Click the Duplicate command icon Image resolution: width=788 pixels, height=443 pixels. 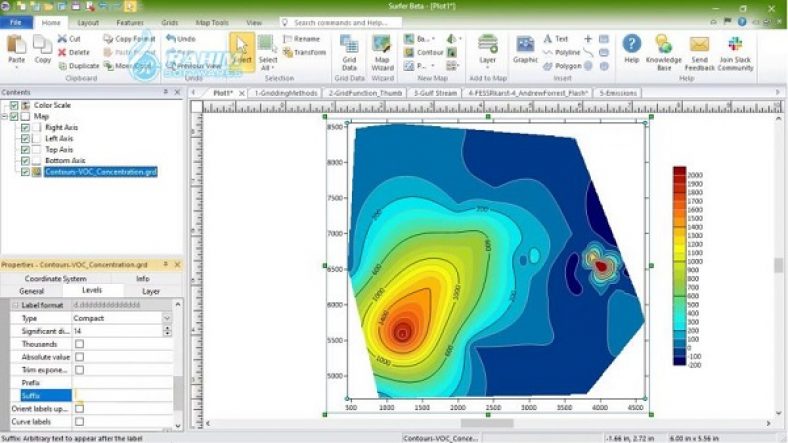point(62,66)
